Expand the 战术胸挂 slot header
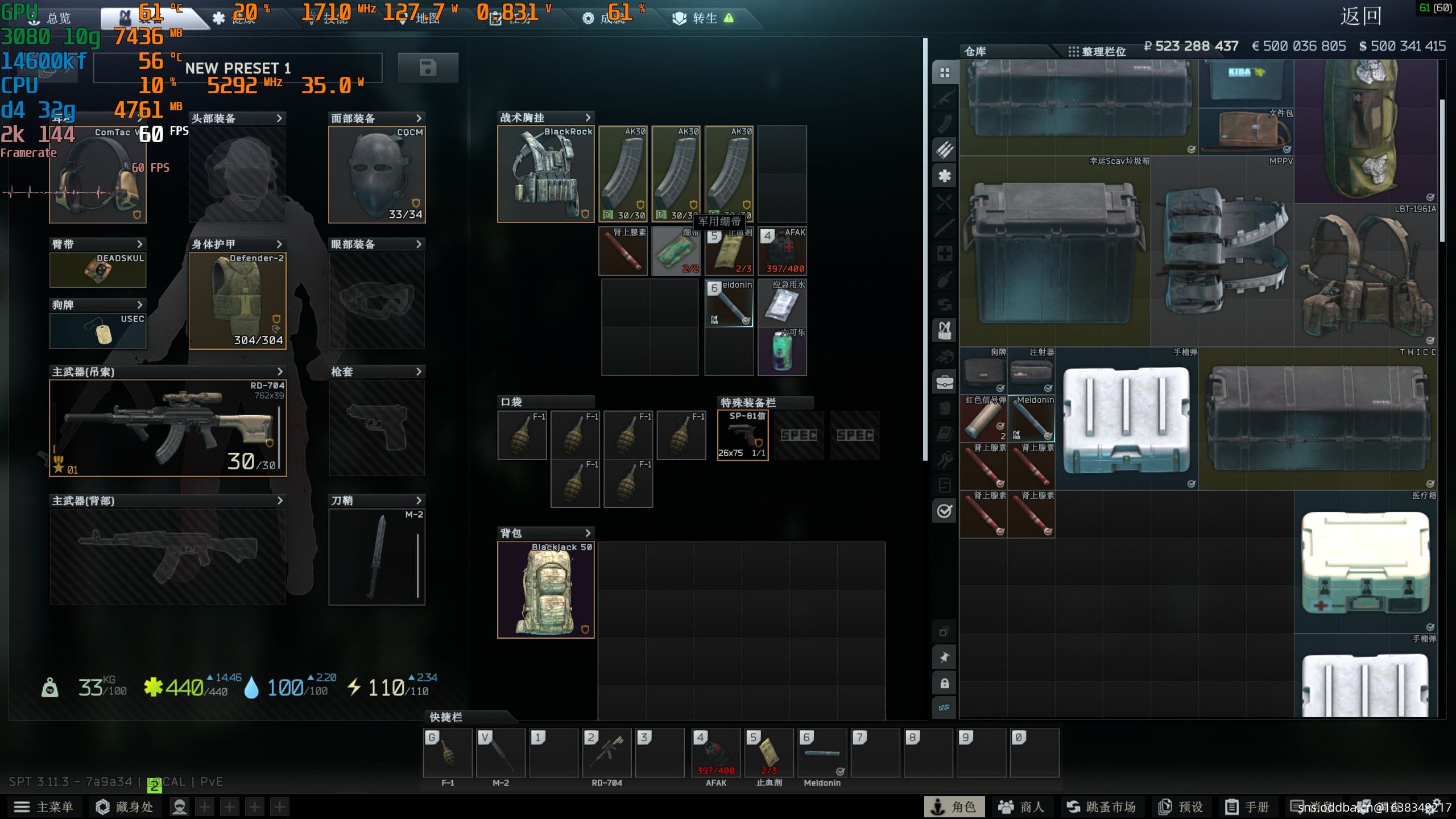Screen dimensions: 1456x819 coord(546,118)
